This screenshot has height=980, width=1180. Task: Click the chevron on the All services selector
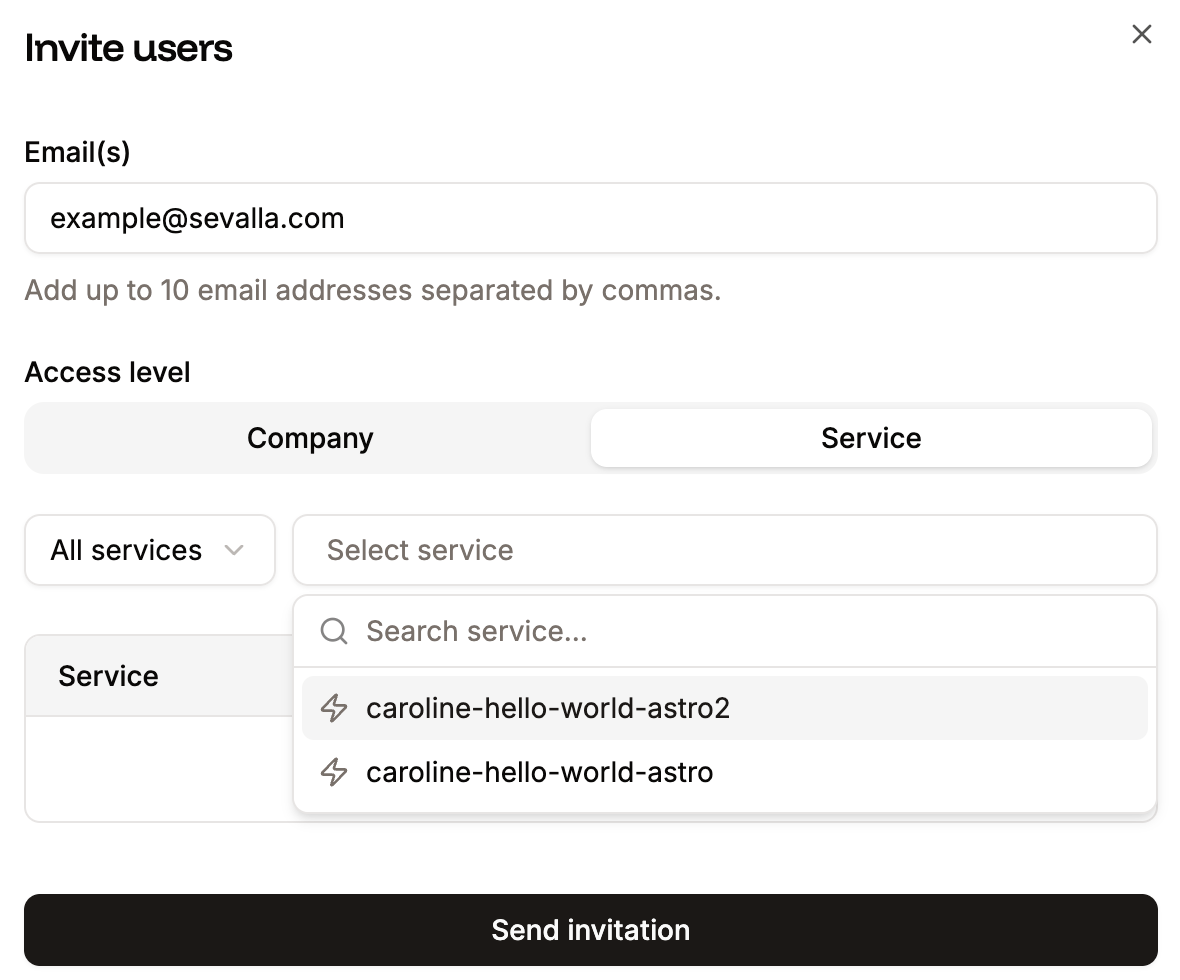(235, 550)
